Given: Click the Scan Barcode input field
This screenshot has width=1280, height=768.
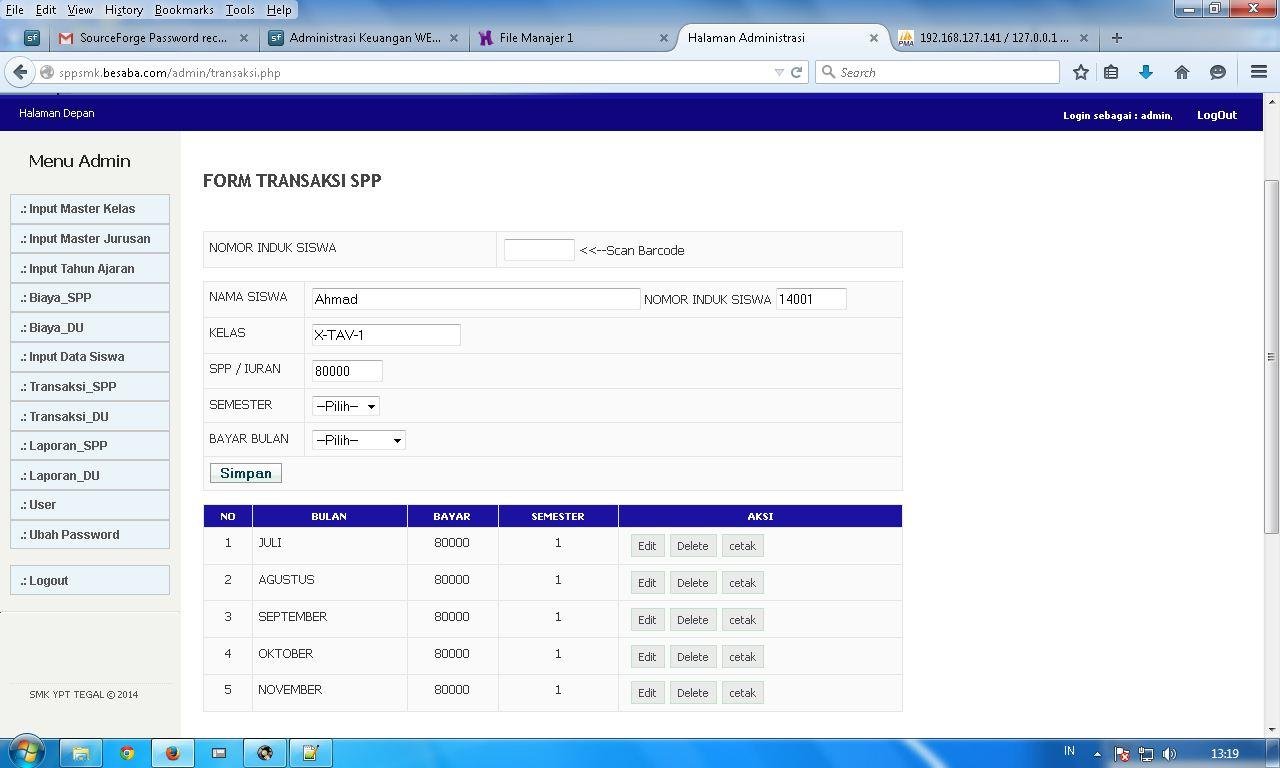Looking at the screenshot, I should 539,250.
